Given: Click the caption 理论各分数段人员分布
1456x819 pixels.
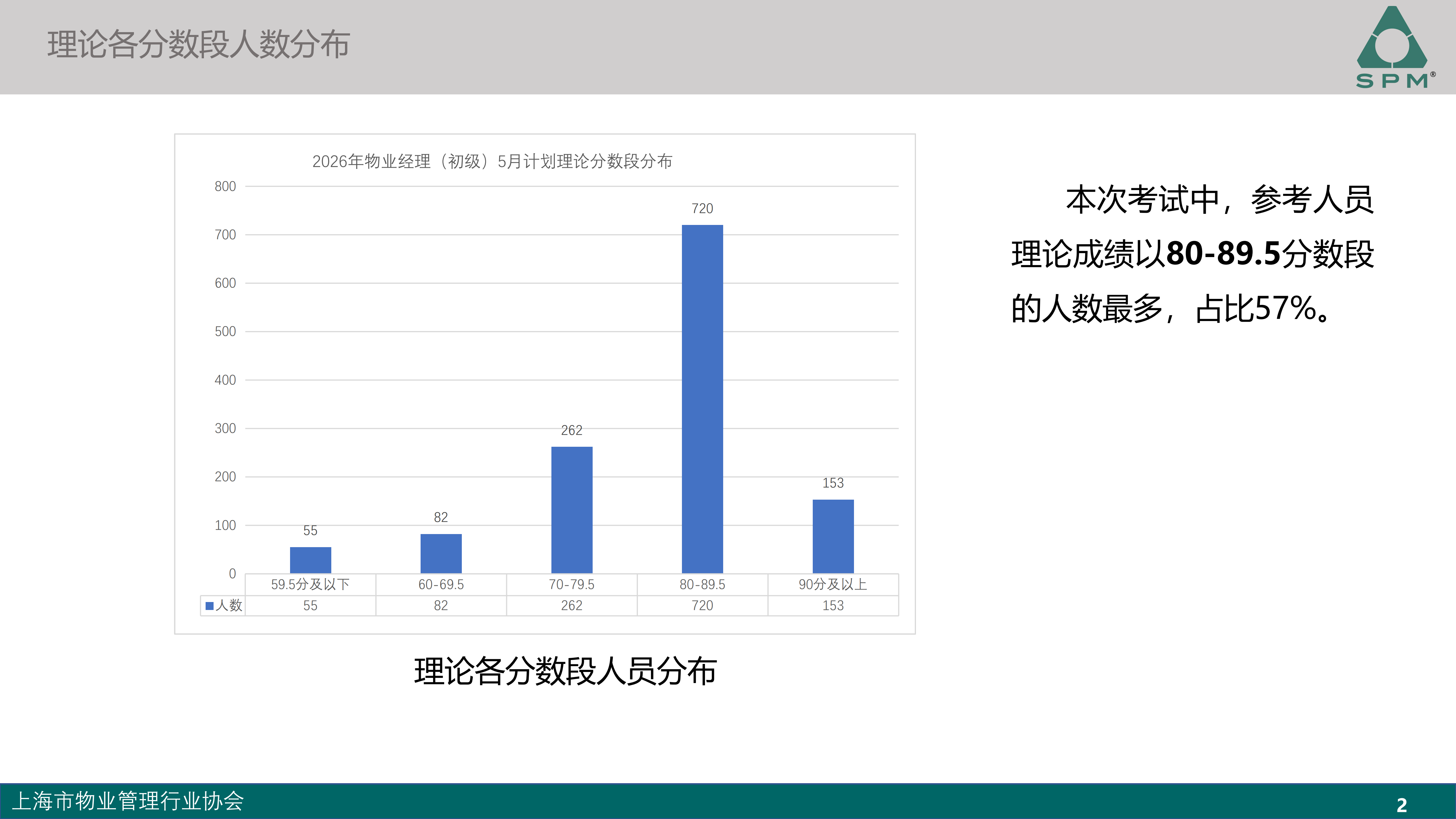Looking at the screenshot, I should coord(565,671).
